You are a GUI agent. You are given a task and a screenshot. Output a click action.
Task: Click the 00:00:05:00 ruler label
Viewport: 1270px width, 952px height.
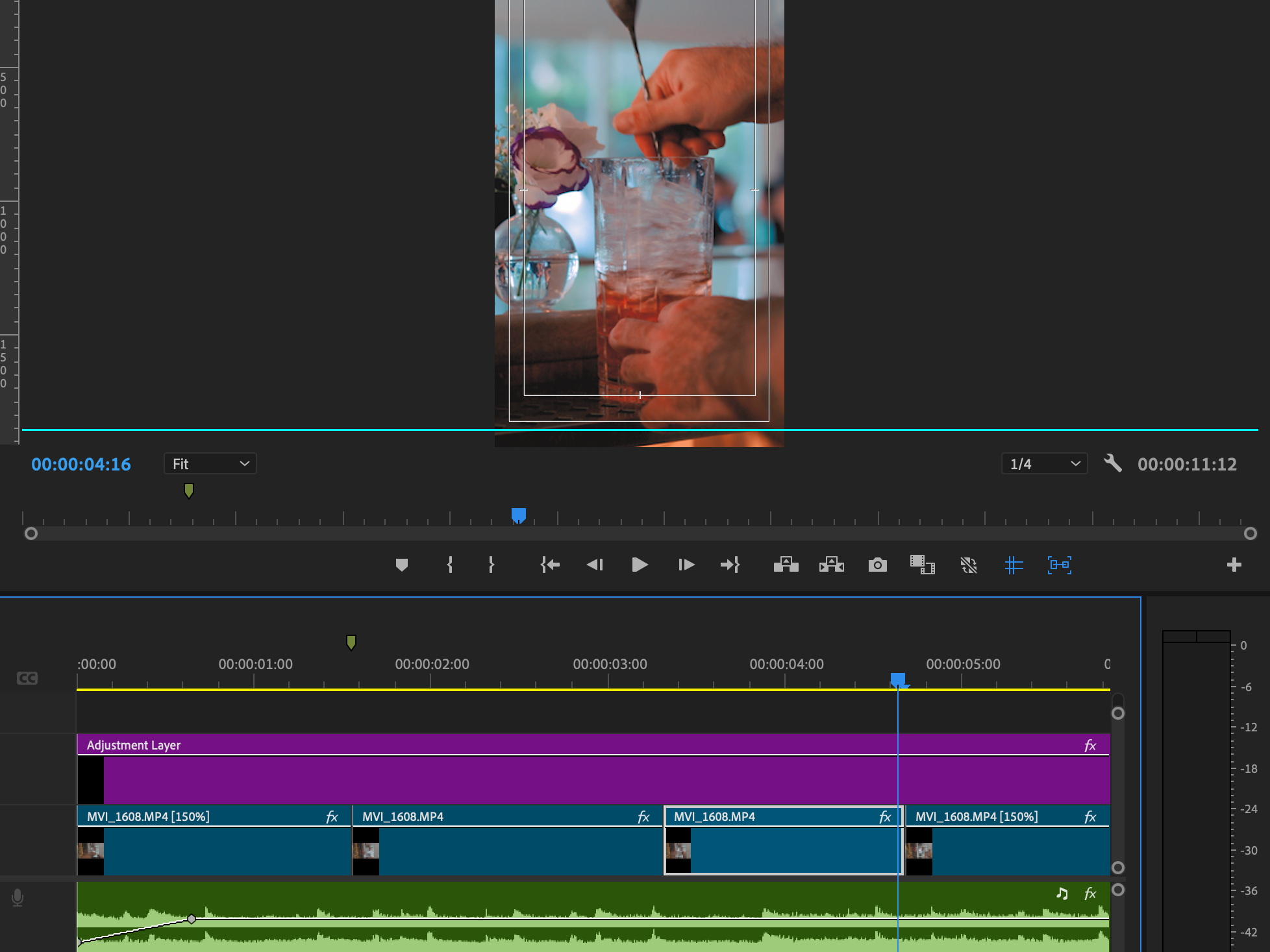point(964,665)
